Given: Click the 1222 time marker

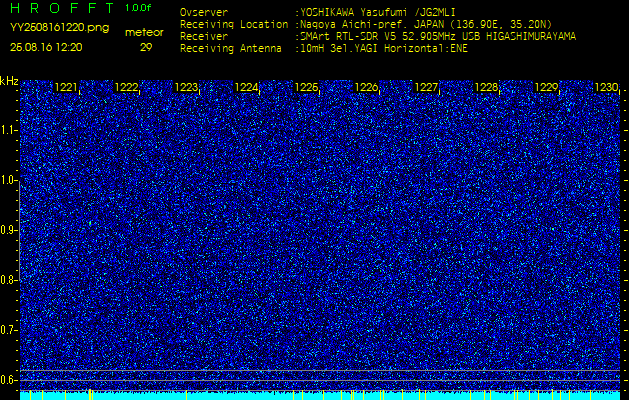Looking at the screenshot, I should [x=126, y=87].
